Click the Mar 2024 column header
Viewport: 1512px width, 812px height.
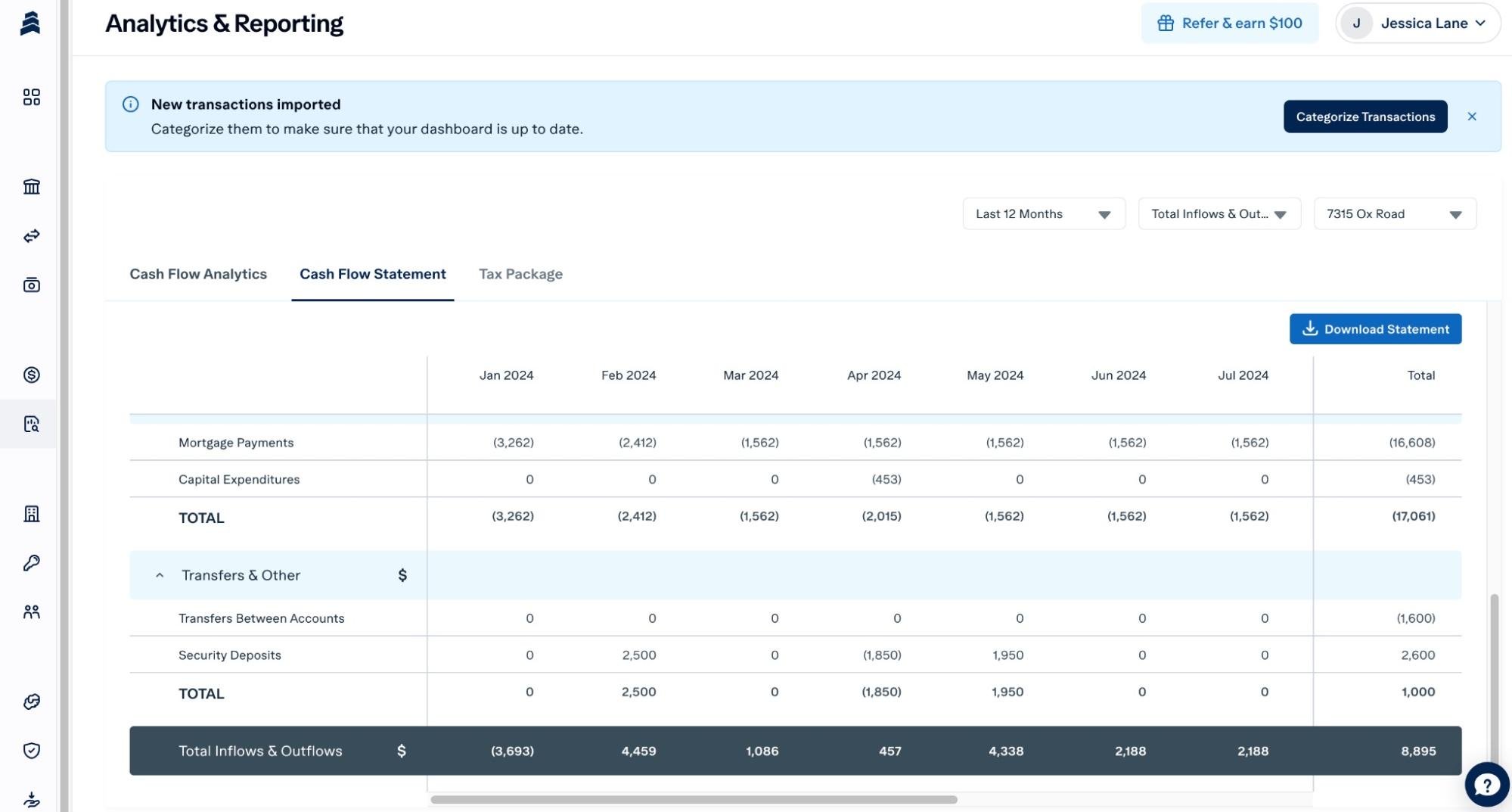click(750, 375)
